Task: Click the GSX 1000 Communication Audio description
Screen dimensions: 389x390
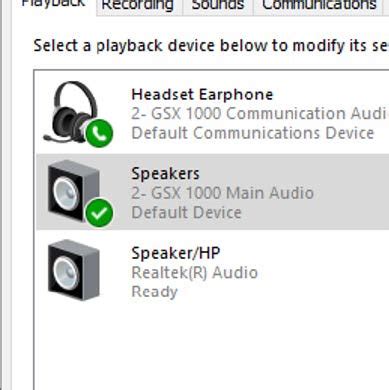Action: click(x=260, y=114)
